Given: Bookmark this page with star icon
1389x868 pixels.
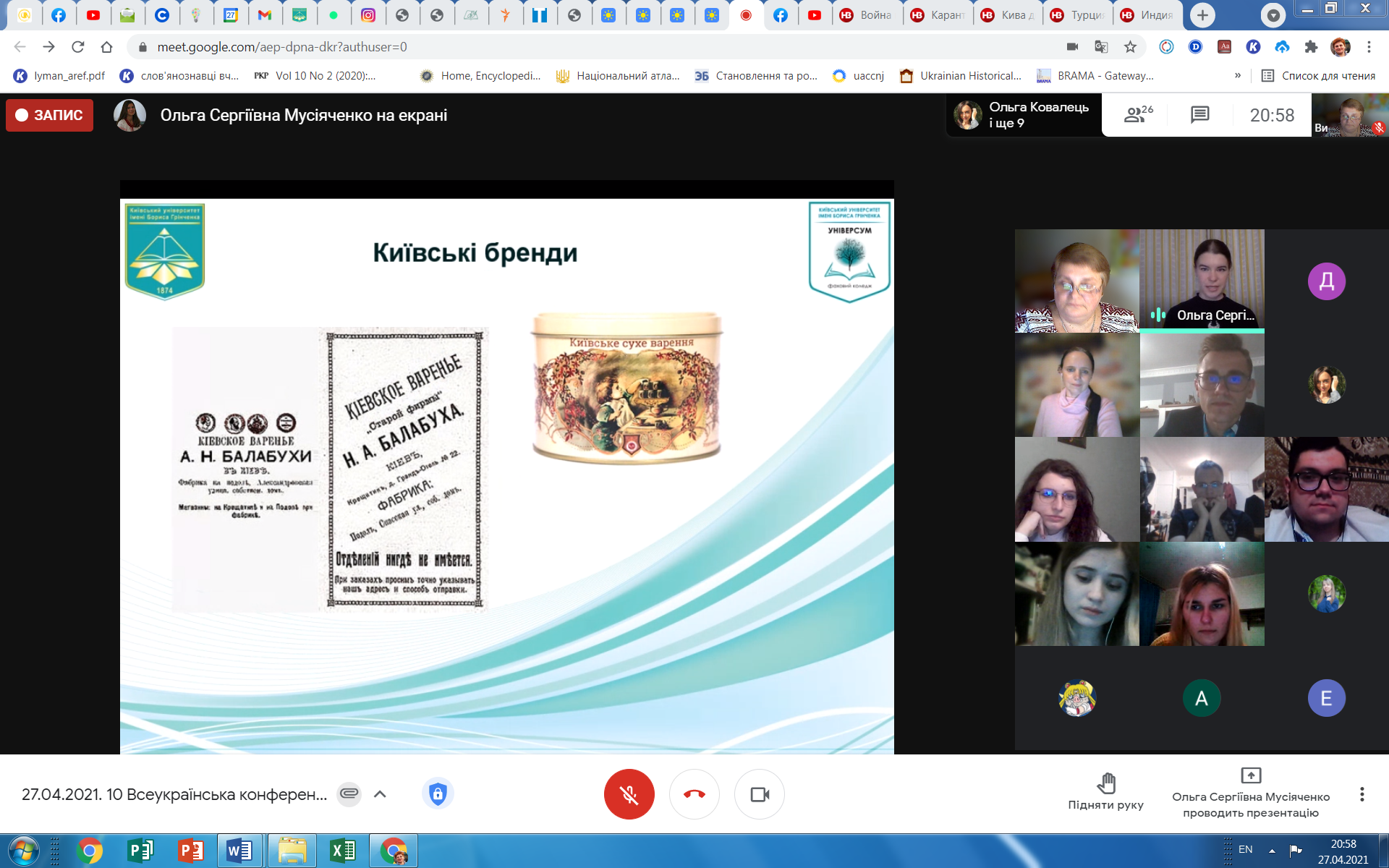Looking at the screenshot, I should click(1130, 47).
